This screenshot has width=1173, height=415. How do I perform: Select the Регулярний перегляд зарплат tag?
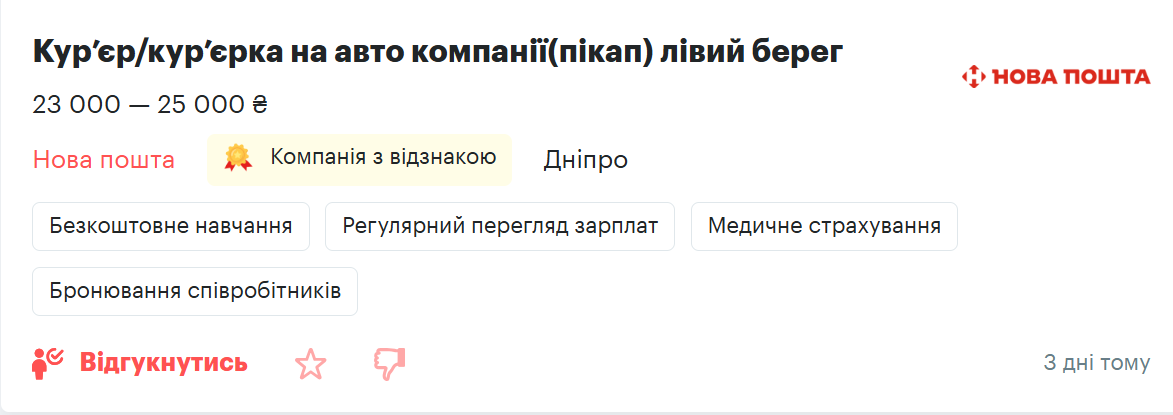tap(500, 226)
